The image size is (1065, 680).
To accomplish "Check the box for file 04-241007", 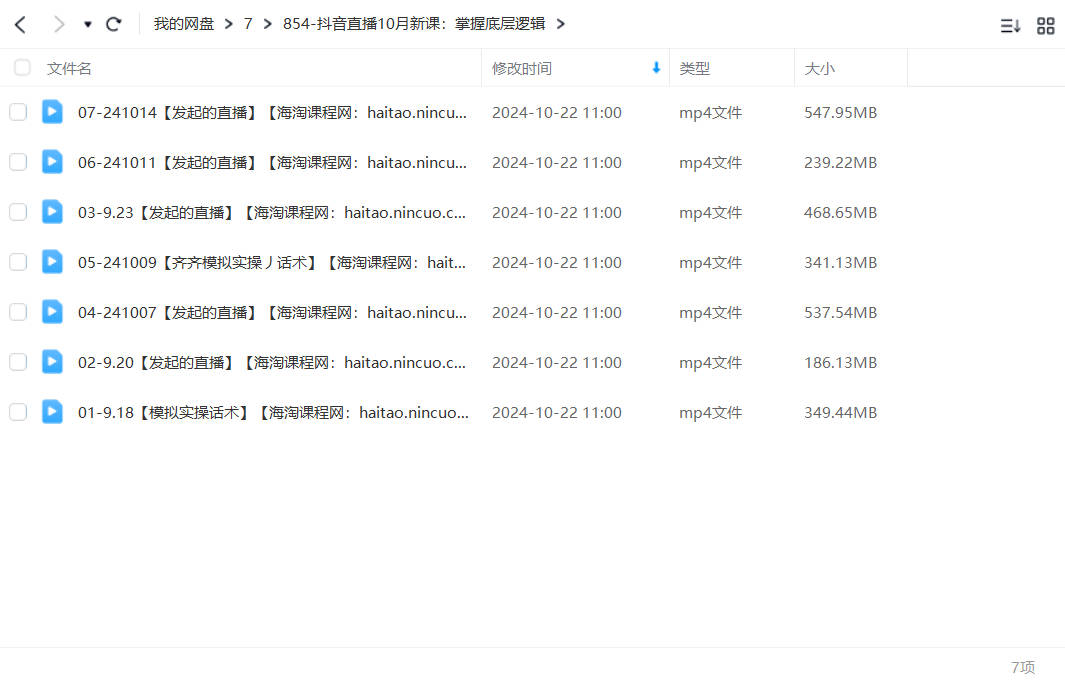I will 18,312.
